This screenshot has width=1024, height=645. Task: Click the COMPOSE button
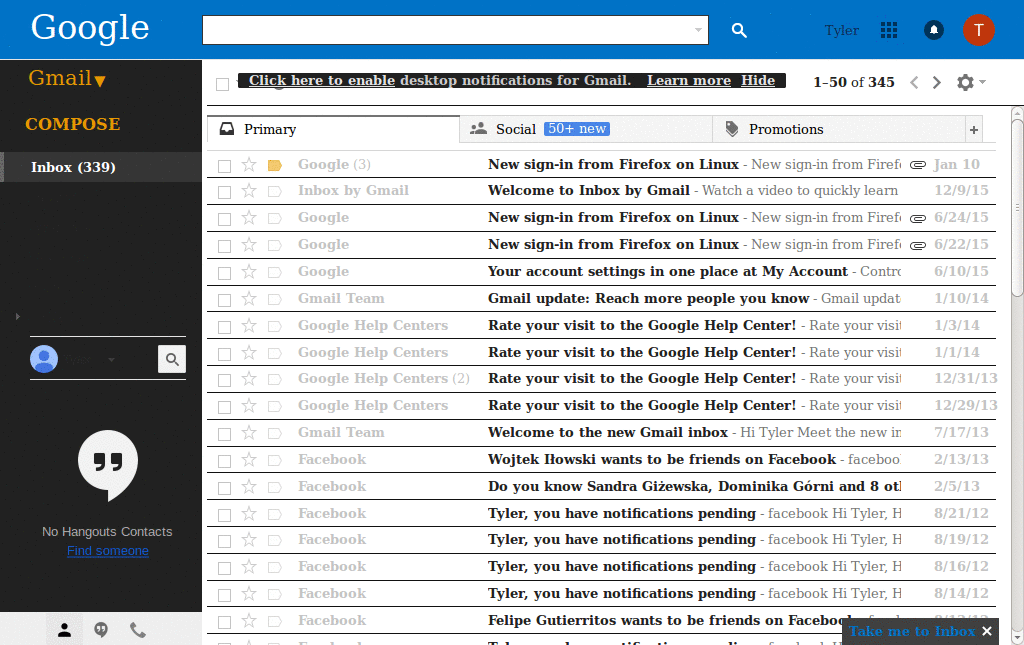(73, 124)
